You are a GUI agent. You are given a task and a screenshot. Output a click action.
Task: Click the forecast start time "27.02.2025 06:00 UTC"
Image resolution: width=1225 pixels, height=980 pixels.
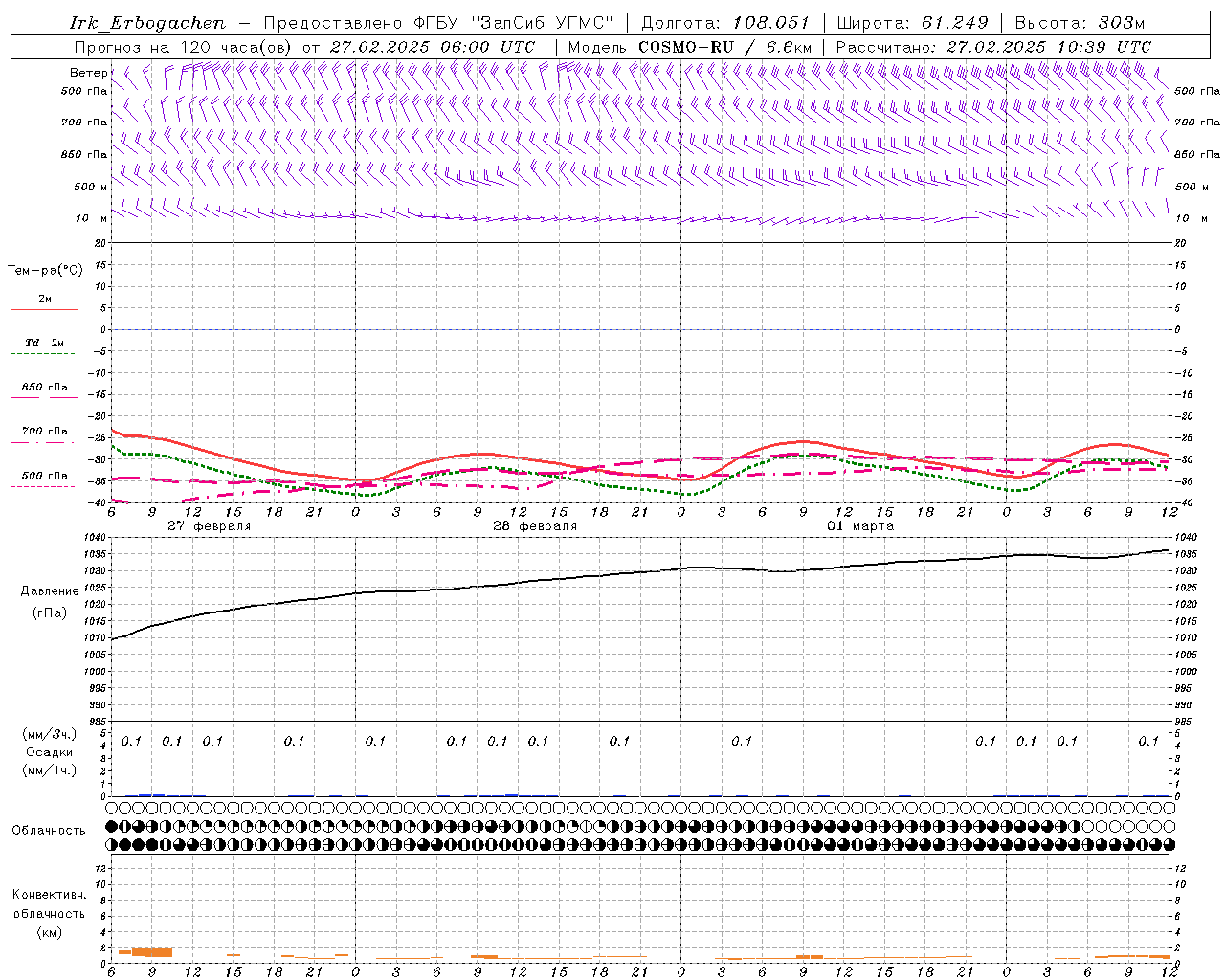coord(433,47)
